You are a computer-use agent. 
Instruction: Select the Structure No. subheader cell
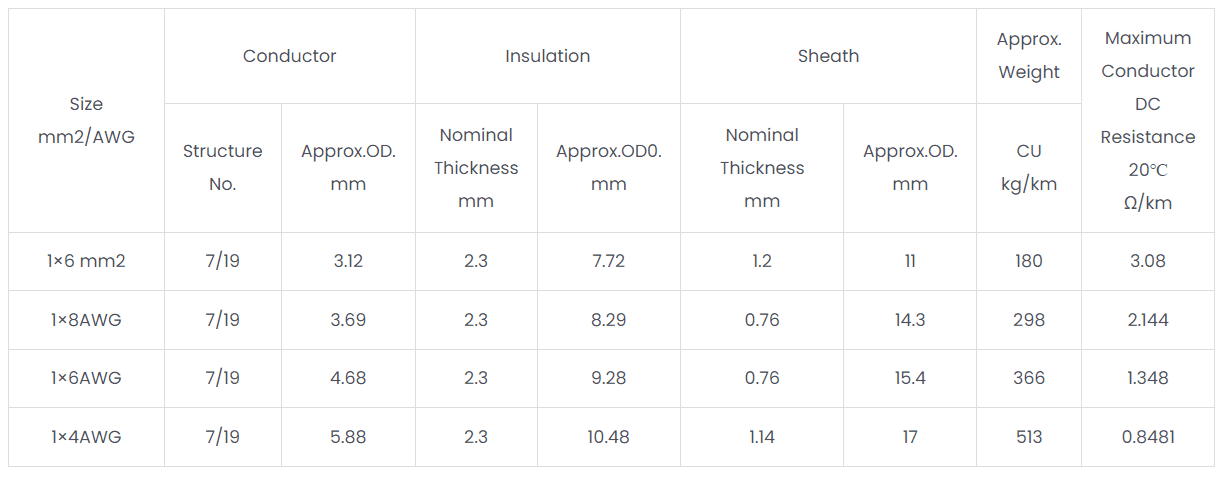[x=222, y=167]
